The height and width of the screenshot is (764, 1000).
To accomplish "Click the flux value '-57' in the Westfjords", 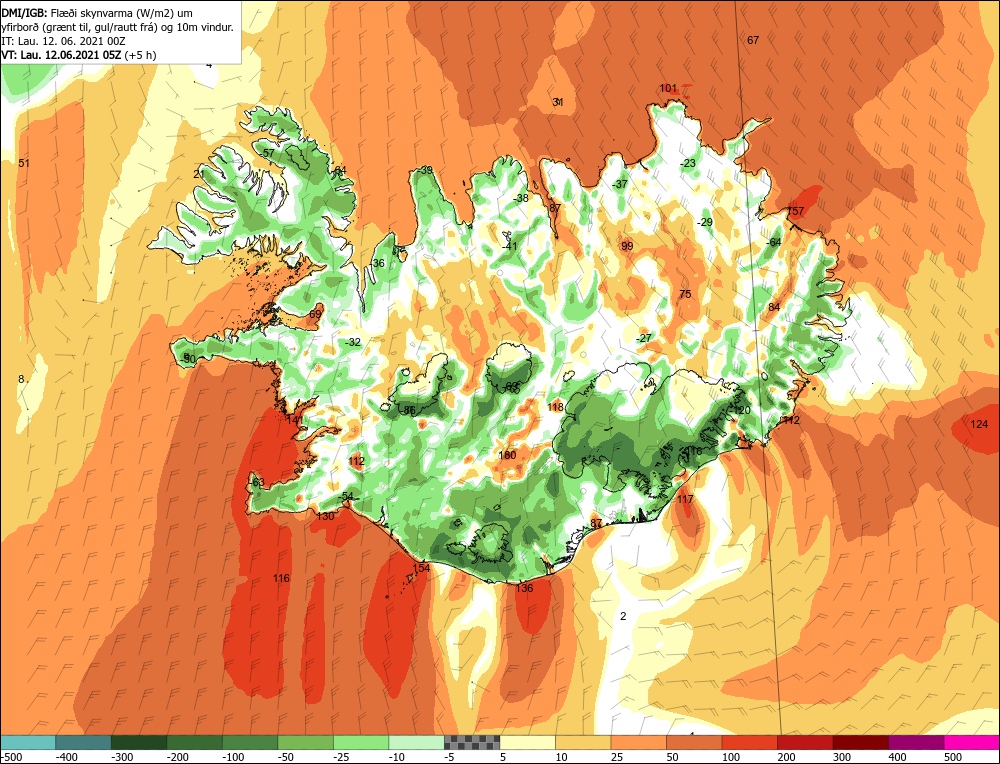I will [x=267, y=153].
